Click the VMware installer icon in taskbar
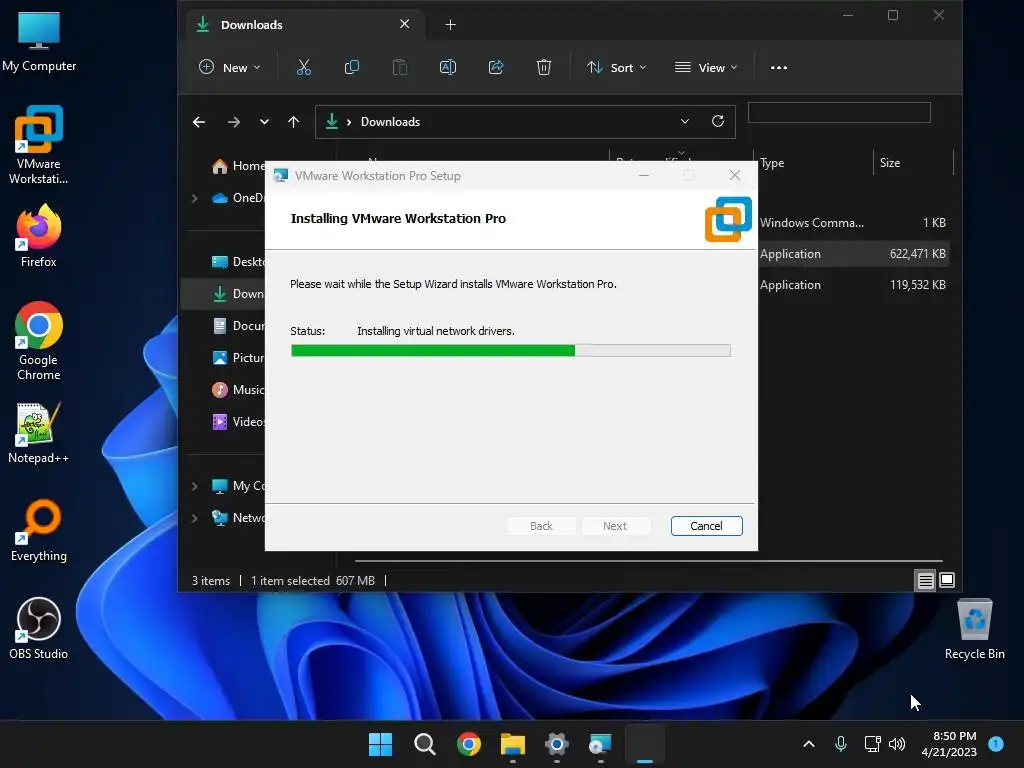 click(600, 744)
